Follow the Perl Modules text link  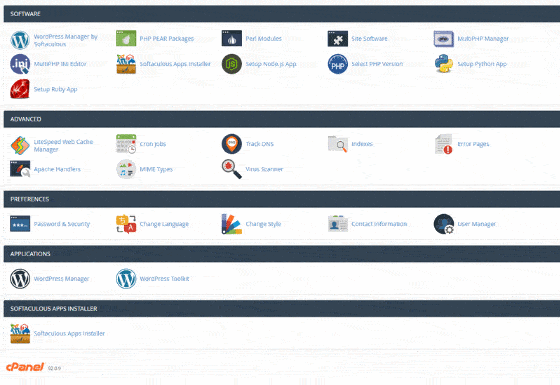coord(264,39)
